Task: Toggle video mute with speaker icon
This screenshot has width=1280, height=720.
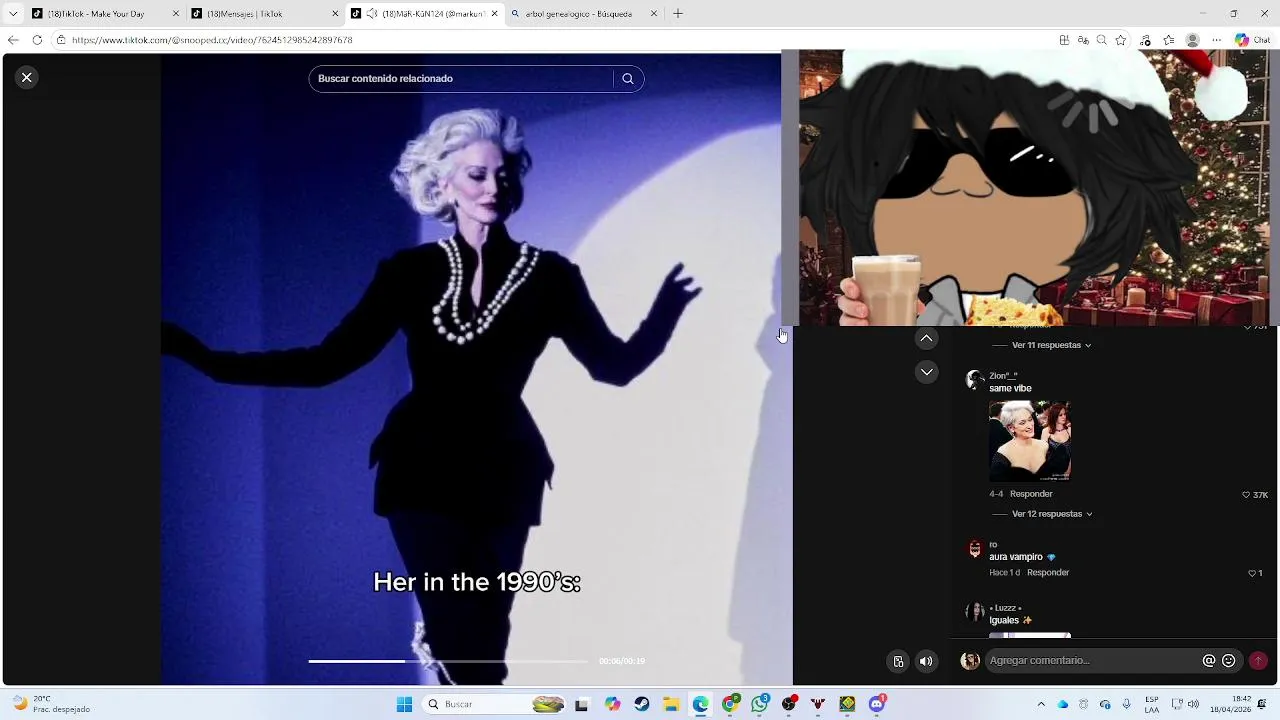Action: click(926, 661)
